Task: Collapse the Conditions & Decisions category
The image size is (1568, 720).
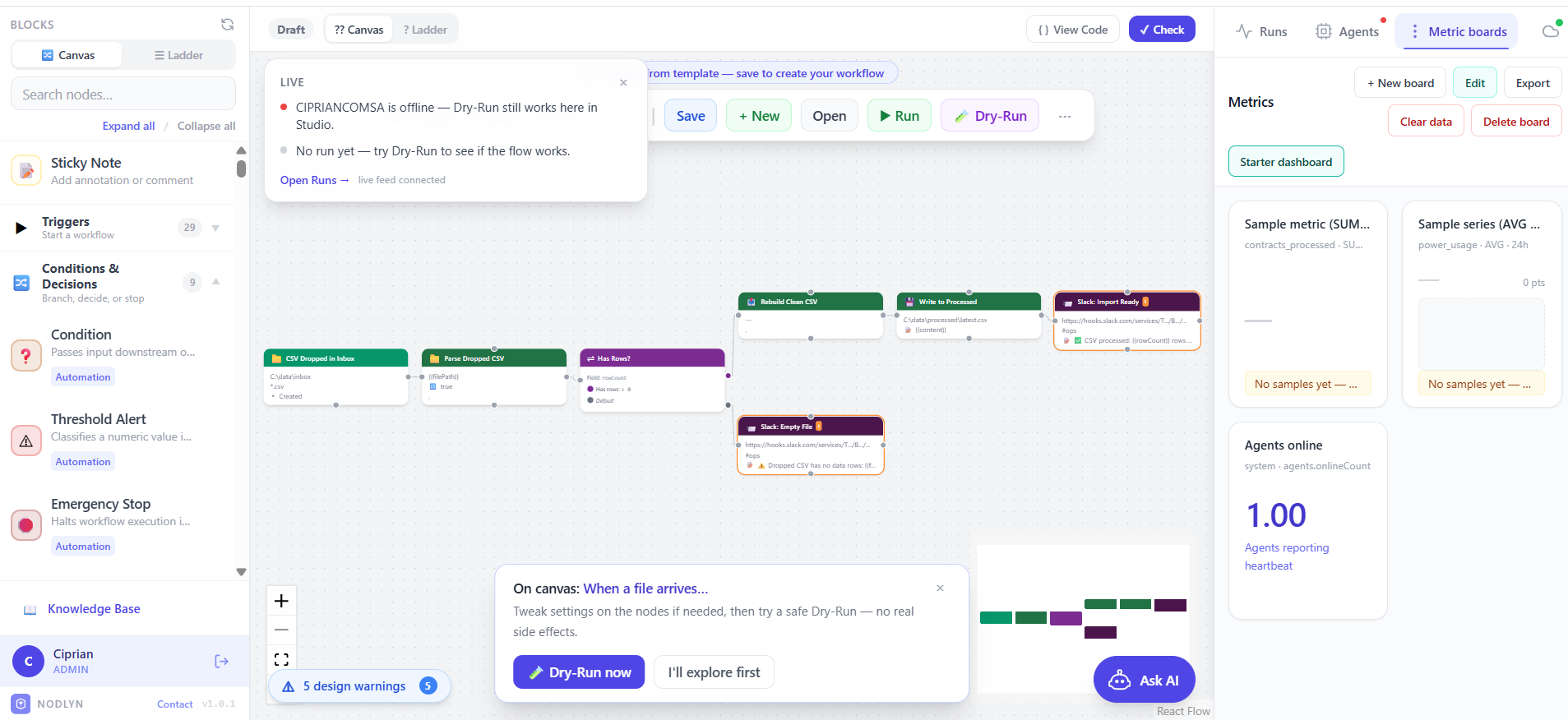Action: 216,282
